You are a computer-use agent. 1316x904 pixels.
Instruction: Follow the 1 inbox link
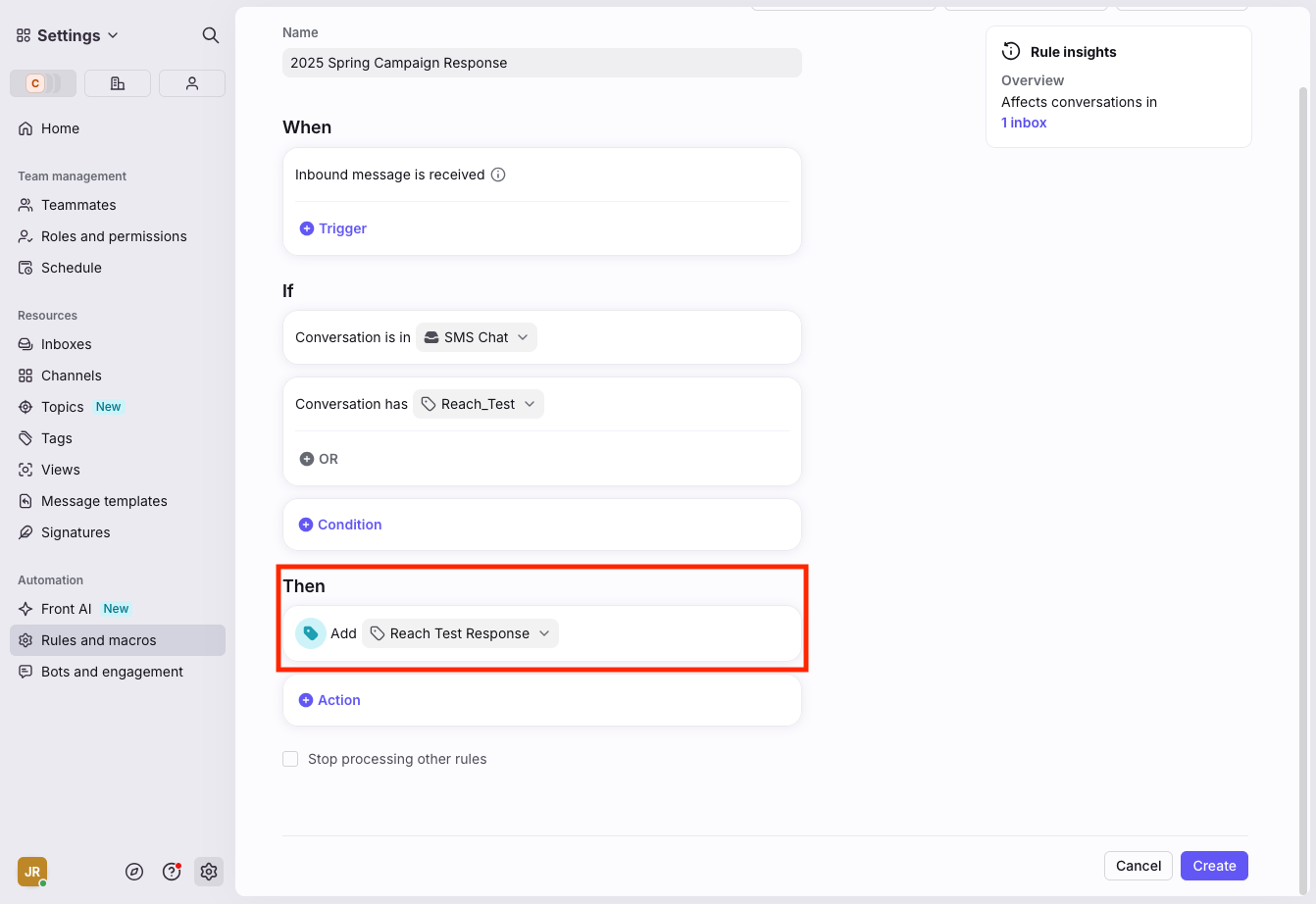pyautogui.click(x=1024, y=123)
